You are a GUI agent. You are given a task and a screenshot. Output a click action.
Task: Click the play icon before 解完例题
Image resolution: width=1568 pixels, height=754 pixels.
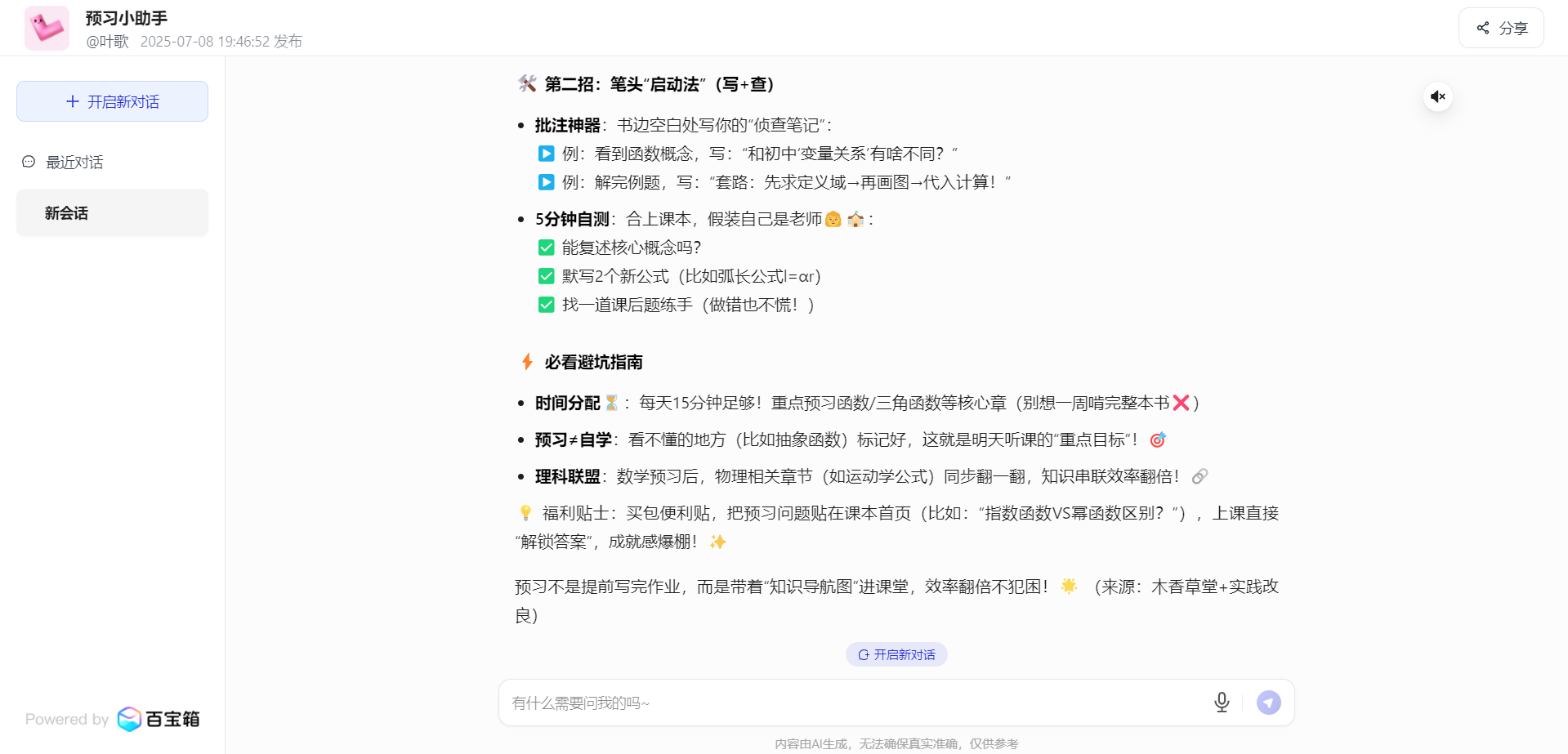pos(547,182)
